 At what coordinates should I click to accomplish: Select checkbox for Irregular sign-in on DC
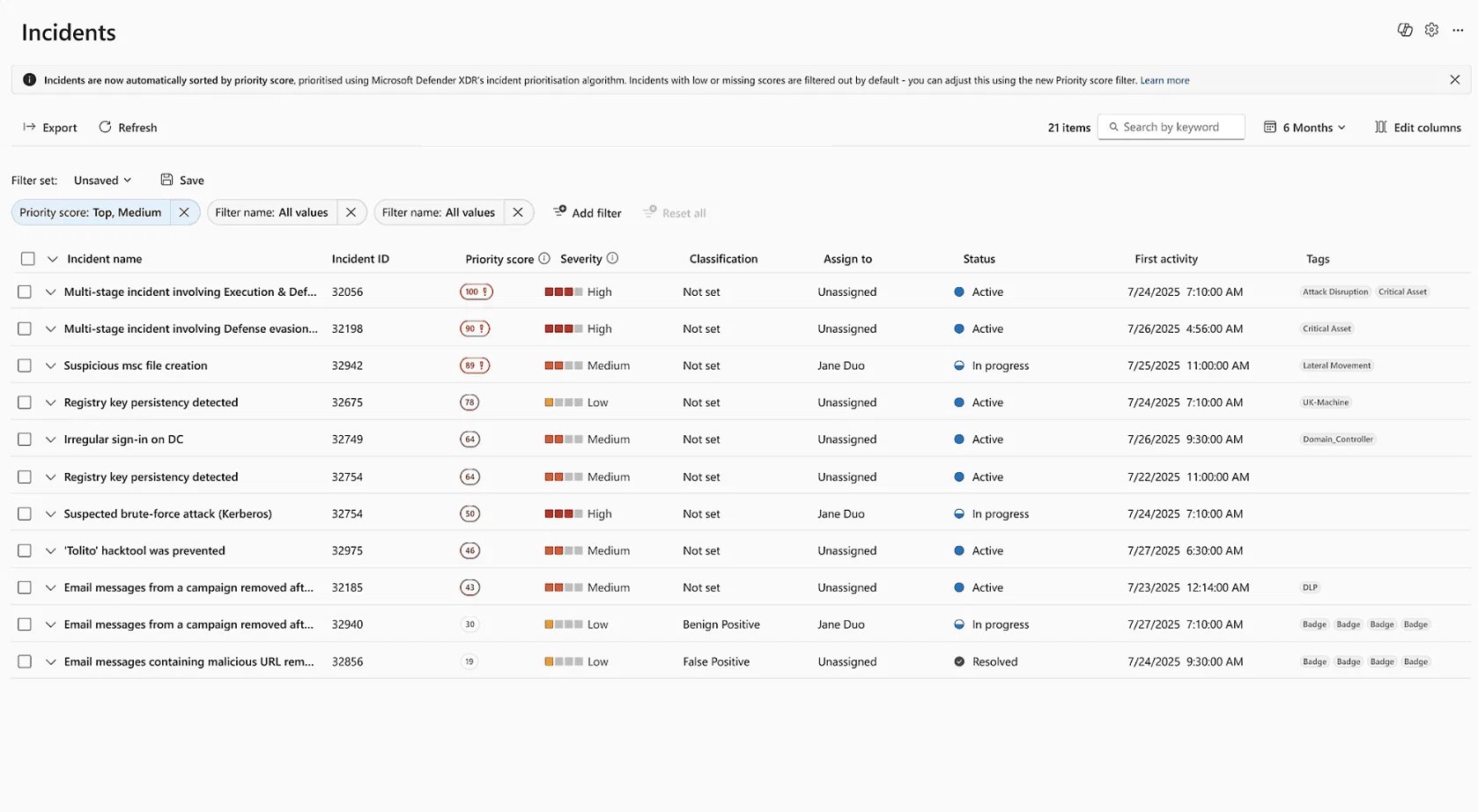coord(25,439)
